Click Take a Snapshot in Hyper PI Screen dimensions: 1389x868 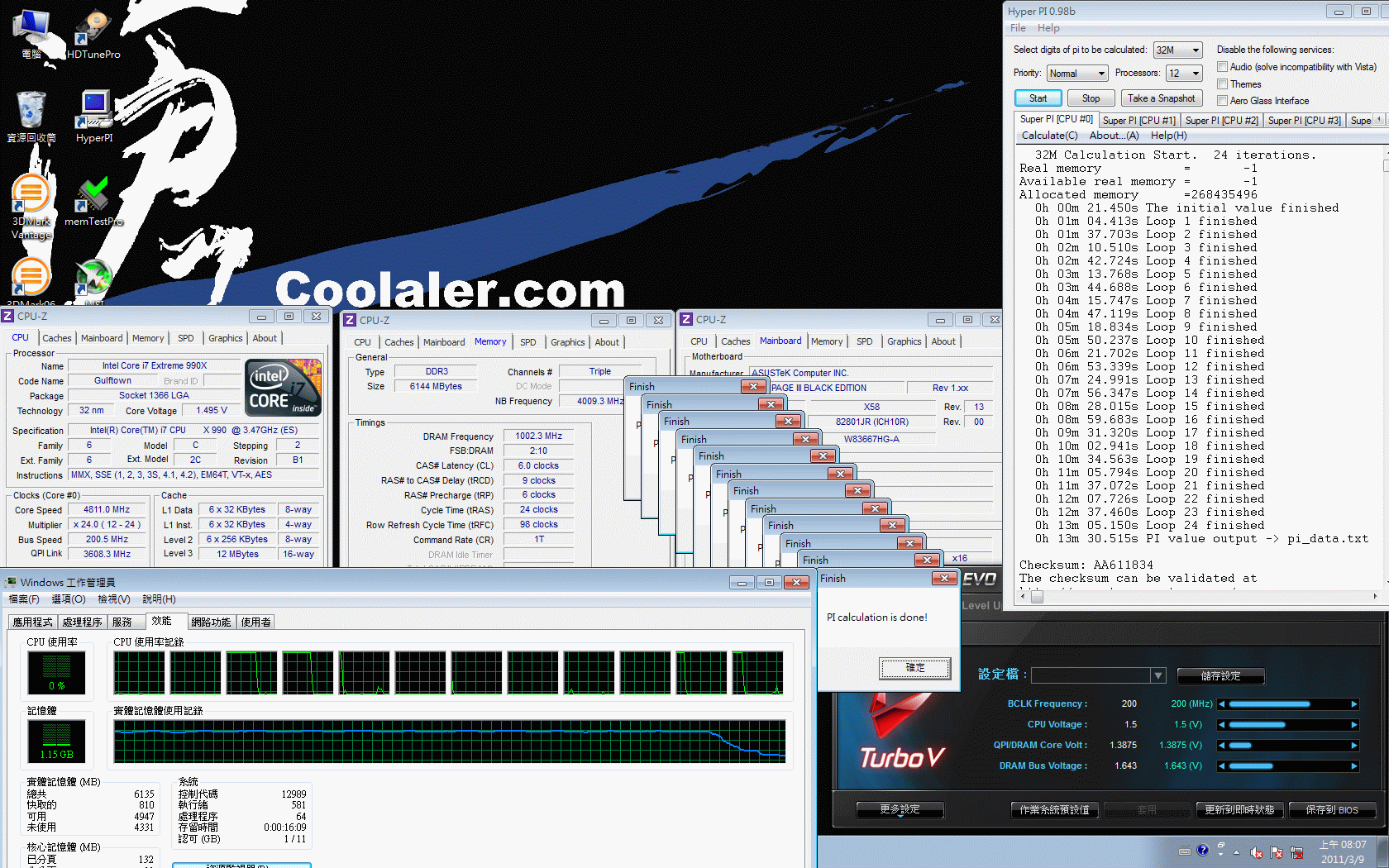tap(1161, 98)
